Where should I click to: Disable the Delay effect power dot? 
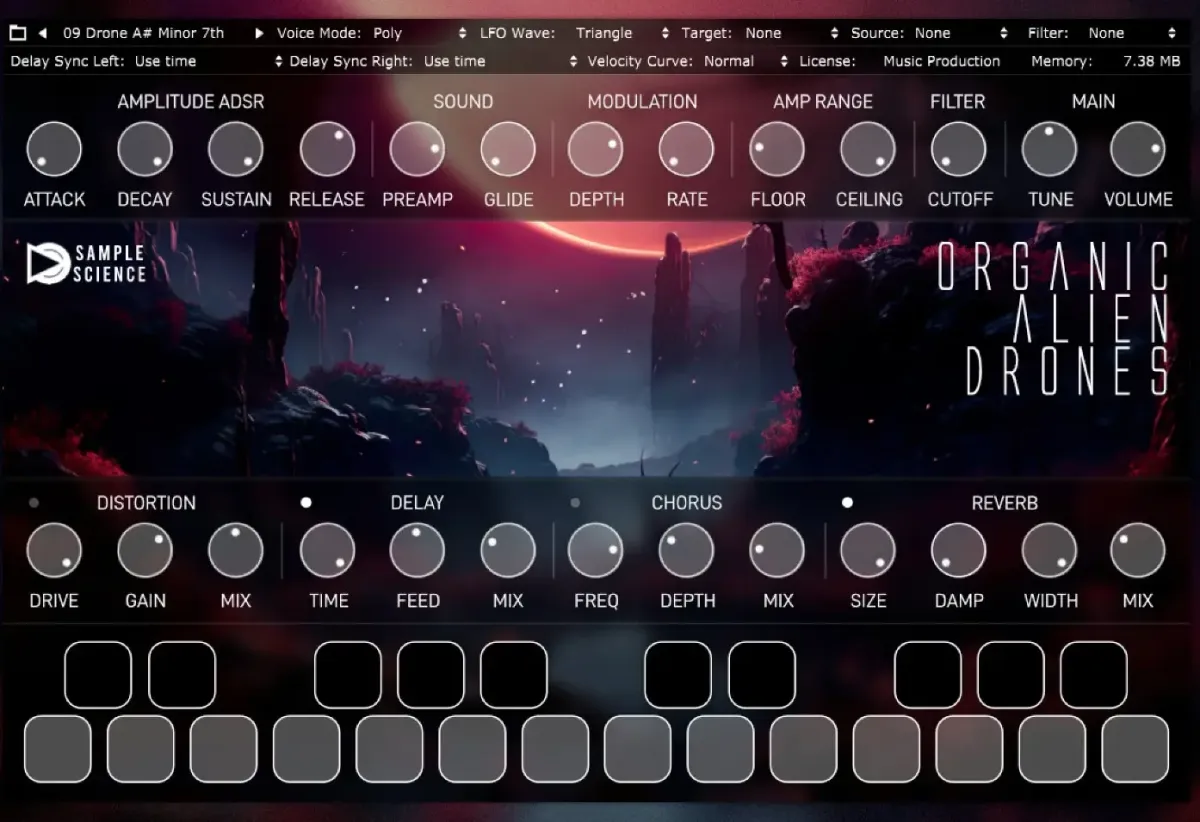(306, 503)
